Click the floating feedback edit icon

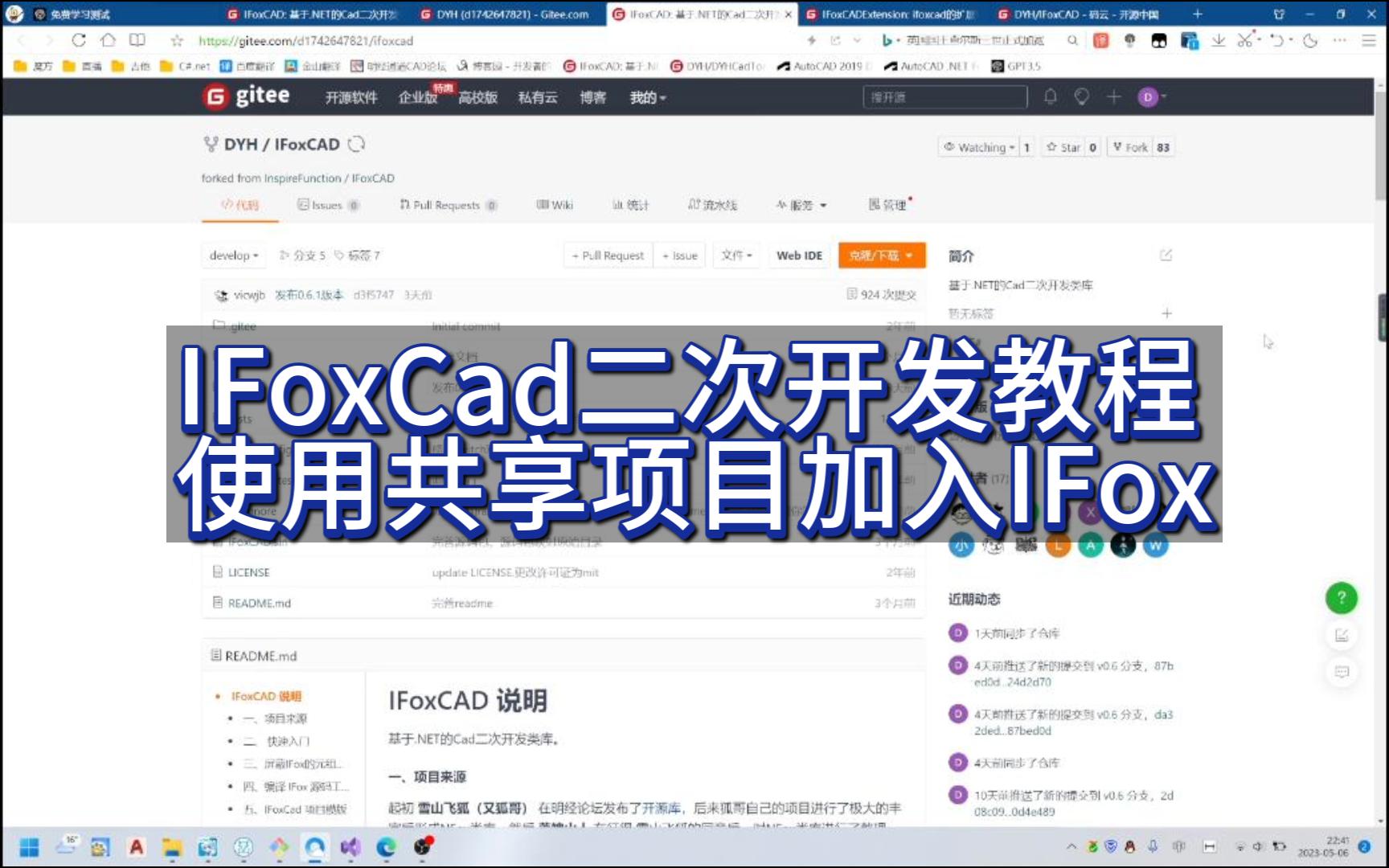[x=1341, y=635]
